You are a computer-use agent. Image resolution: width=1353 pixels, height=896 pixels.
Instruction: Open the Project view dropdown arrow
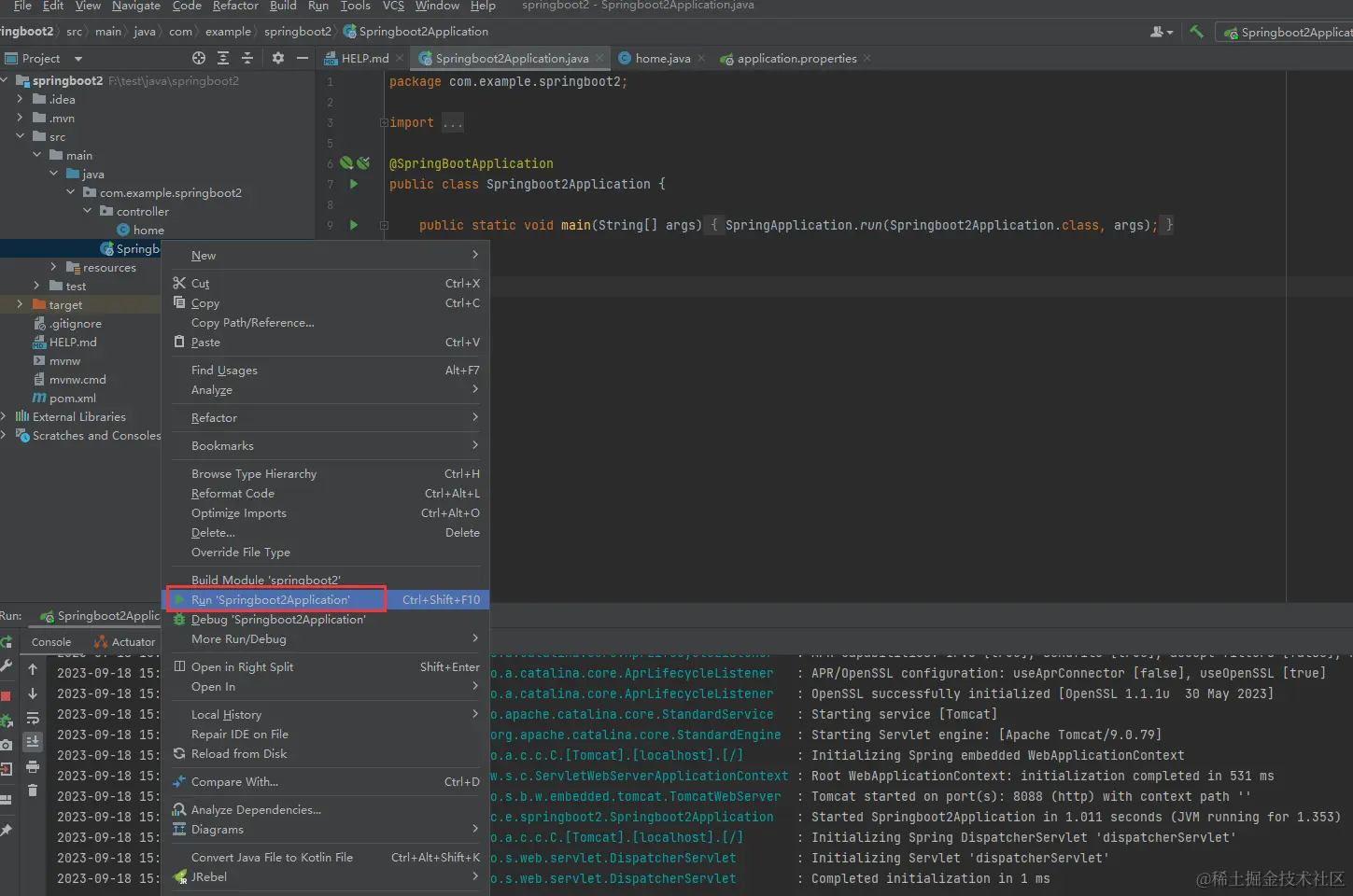(x=78, y=59)
